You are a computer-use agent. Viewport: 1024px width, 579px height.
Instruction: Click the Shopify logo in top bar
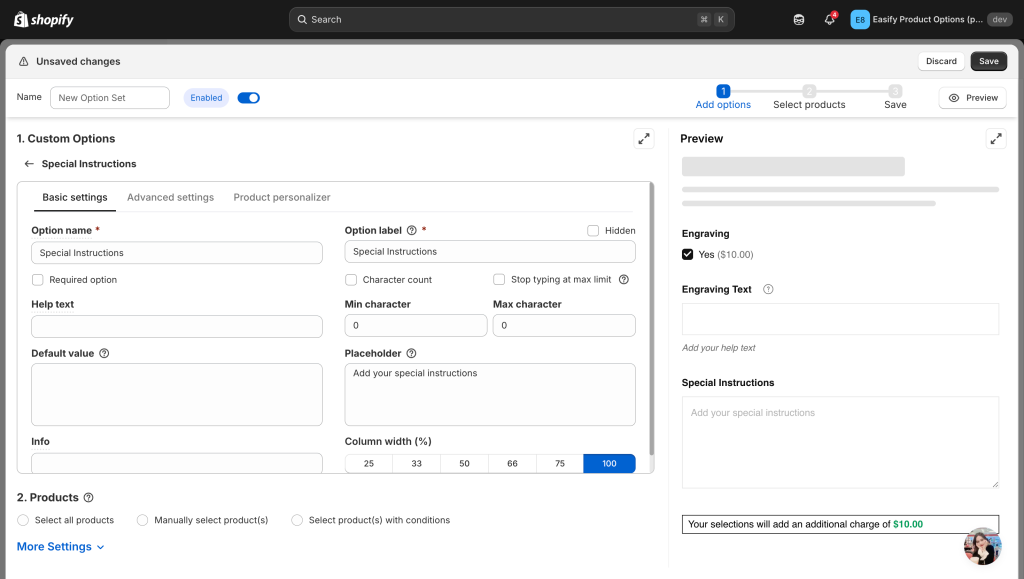point(44,20)
